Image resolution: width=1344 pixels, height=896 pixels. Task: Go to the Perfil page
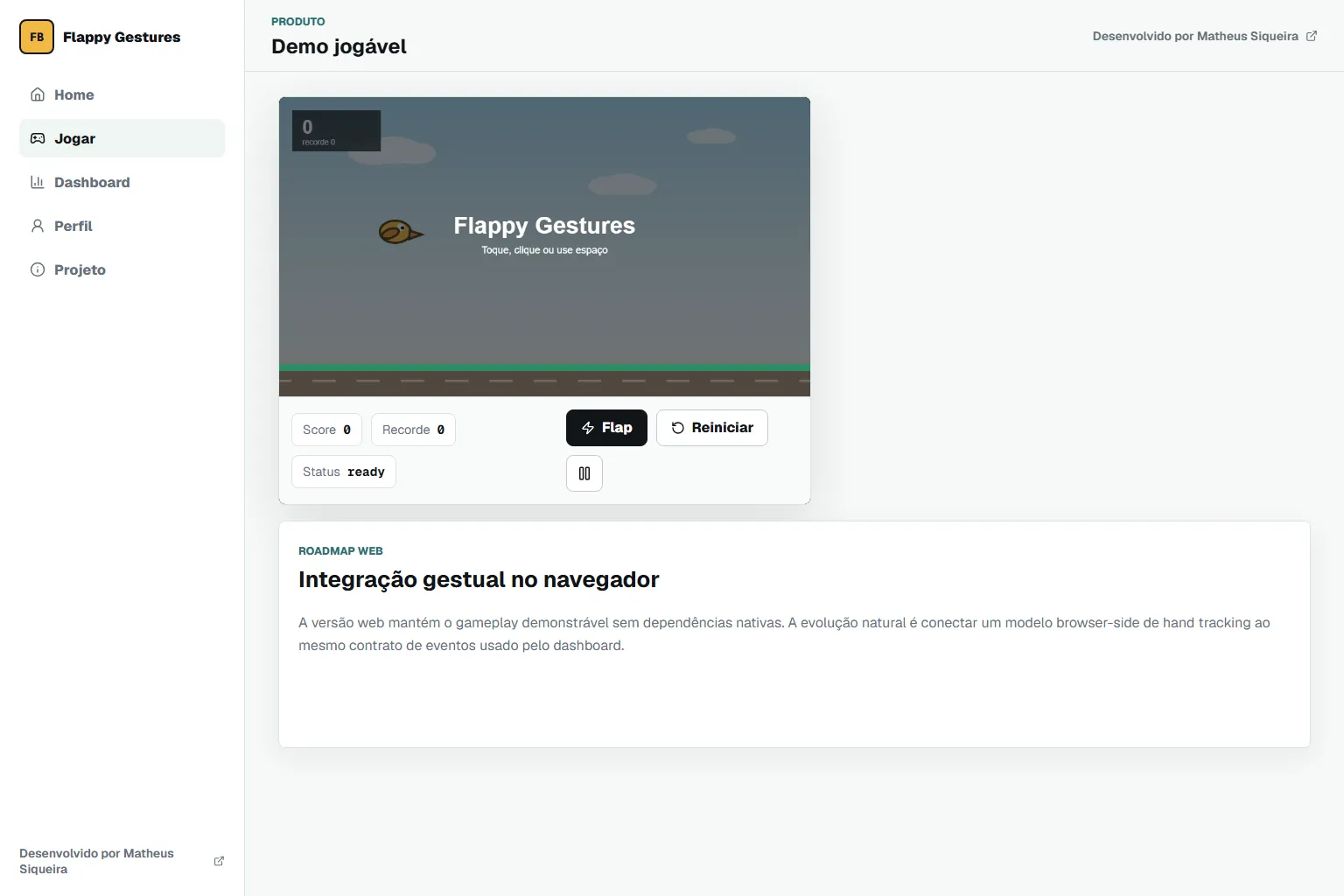[x=122, y=226]
